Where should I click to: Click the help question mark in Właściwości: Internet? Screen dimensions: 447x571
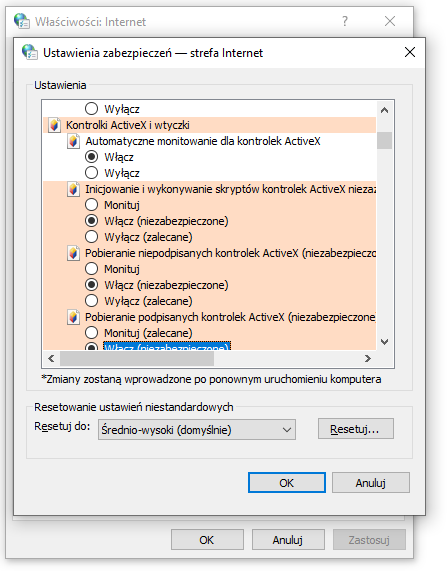pyautogui.click(x=345, y=21)
